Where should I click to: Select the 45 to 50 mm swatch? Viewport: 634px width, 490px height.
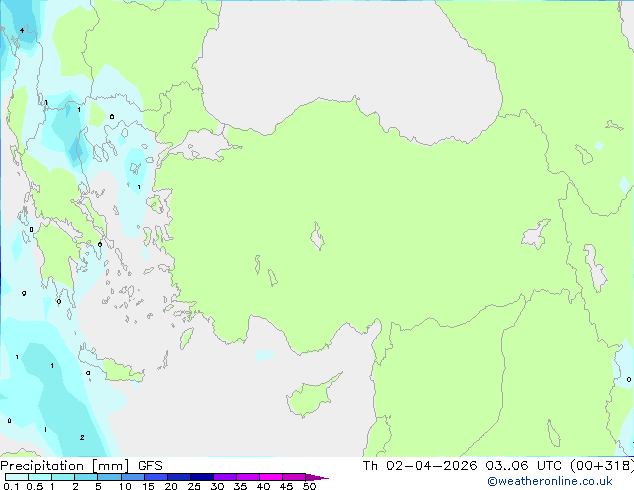pyautogui.click(x=294, y=477)
